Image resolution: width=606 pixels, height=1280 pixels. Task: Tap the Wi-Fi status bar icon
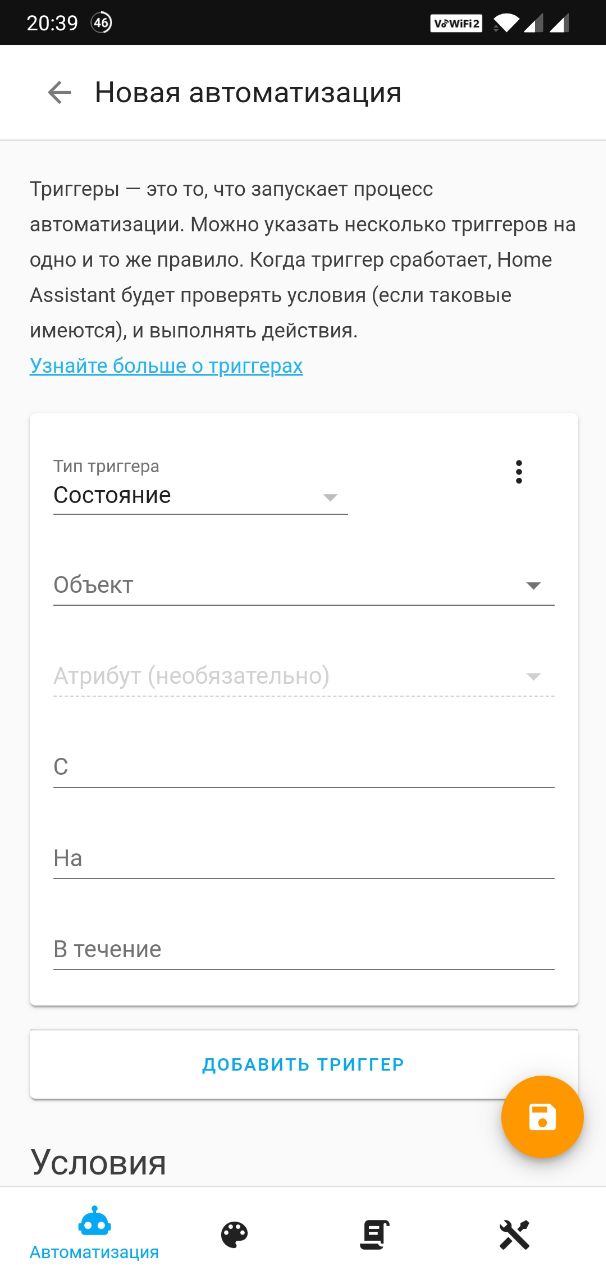point(506,22)
